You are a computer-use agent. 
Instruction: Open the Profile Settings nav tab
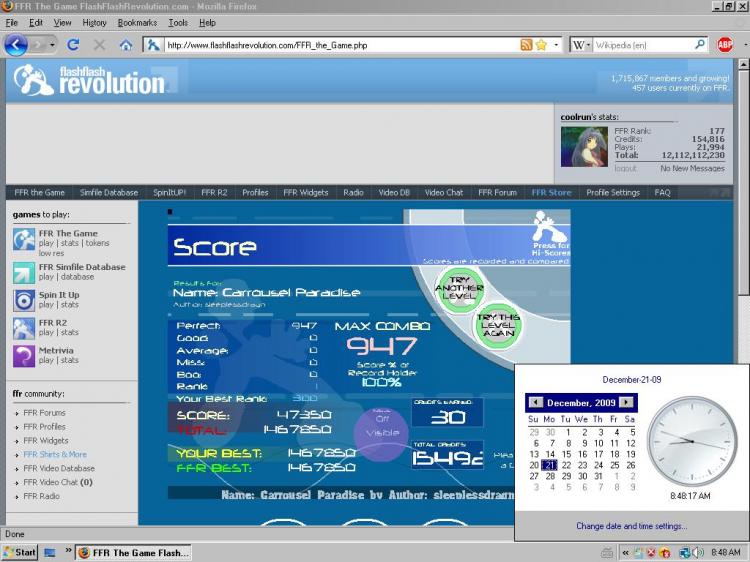613,192
